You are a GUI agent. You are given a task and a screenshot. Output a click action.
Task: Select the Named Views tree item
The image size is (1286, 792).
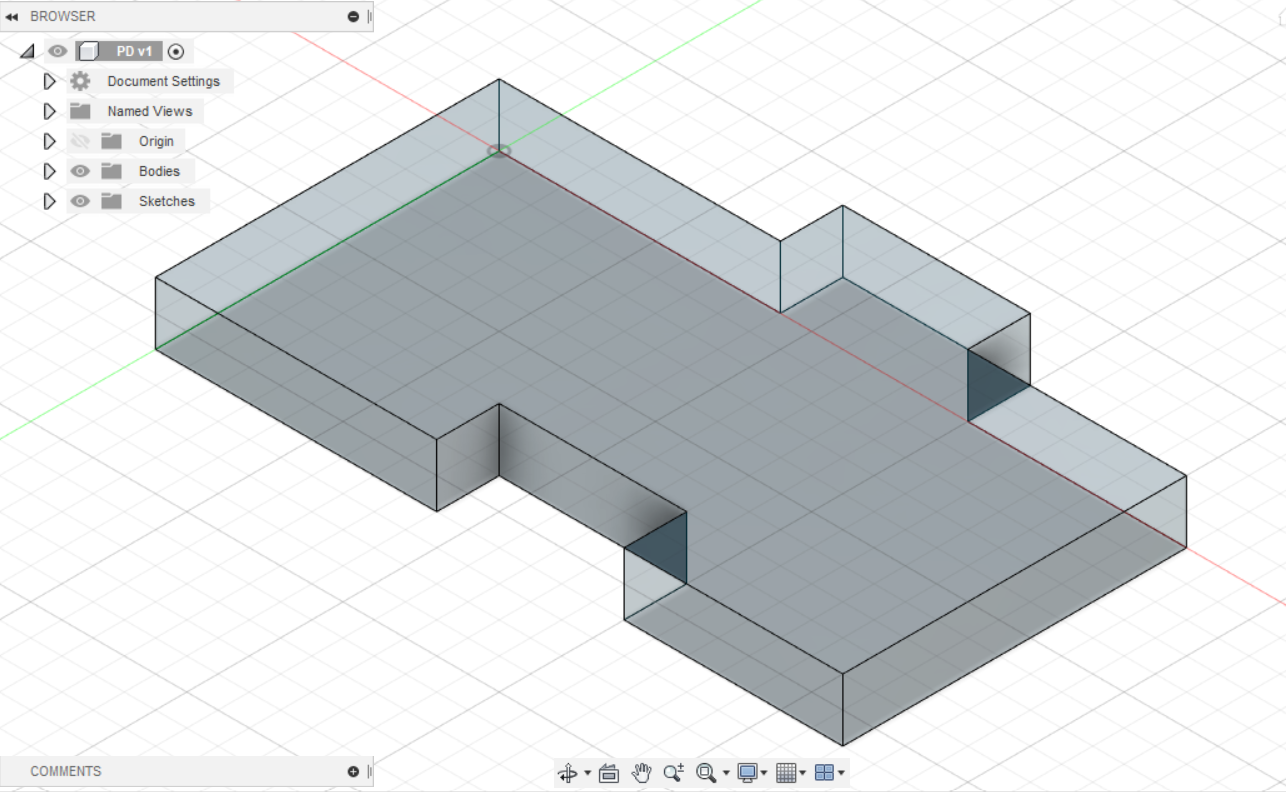pos(150,111)
